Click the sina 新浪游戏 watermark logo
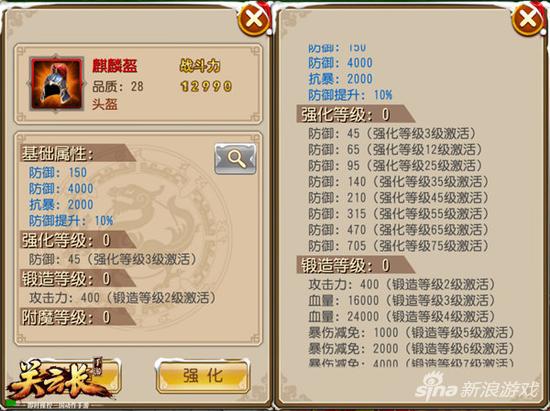Image resolution: width=550 pixels, height=411 pixels. tap(477, 388)
